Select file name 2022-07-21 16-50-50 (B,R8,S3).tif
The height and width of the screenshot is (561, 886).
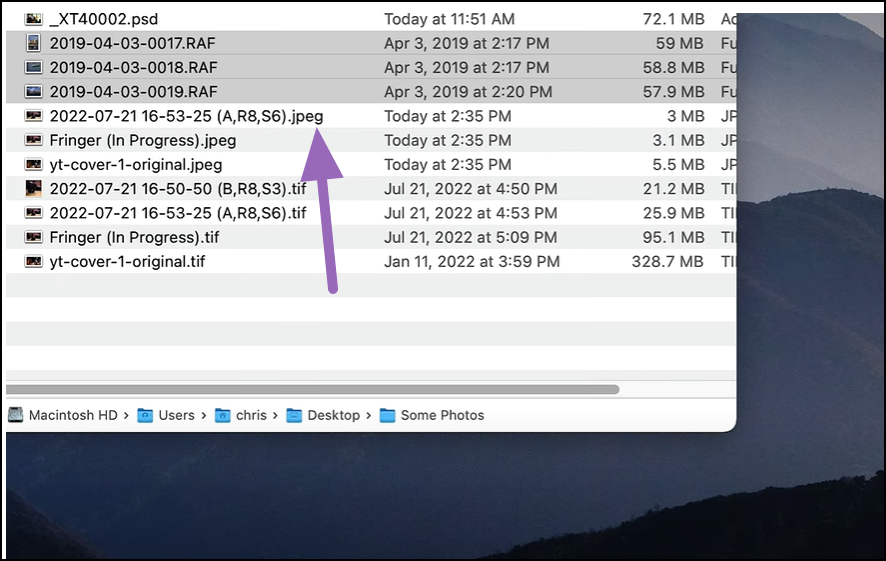tap(178, 189)
